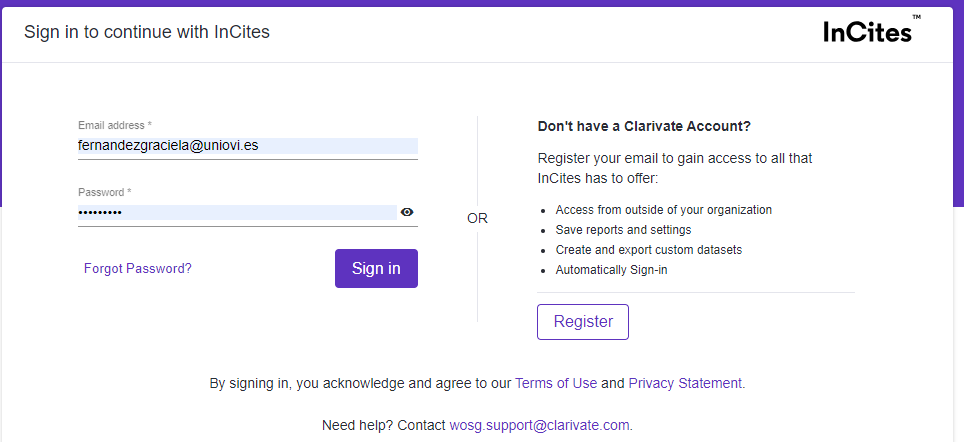Click the 'Password *' field label
The height and width of the screenshot is (442, 964).
click(x=105, y=192)
